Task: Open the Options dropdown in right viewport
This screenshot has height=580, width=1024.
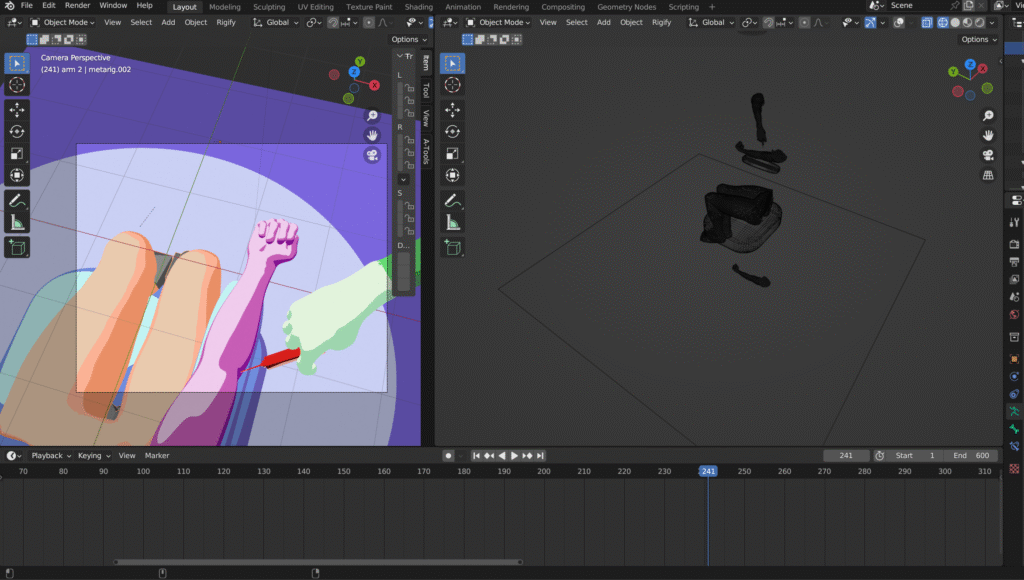Action: tap(977, 40)
